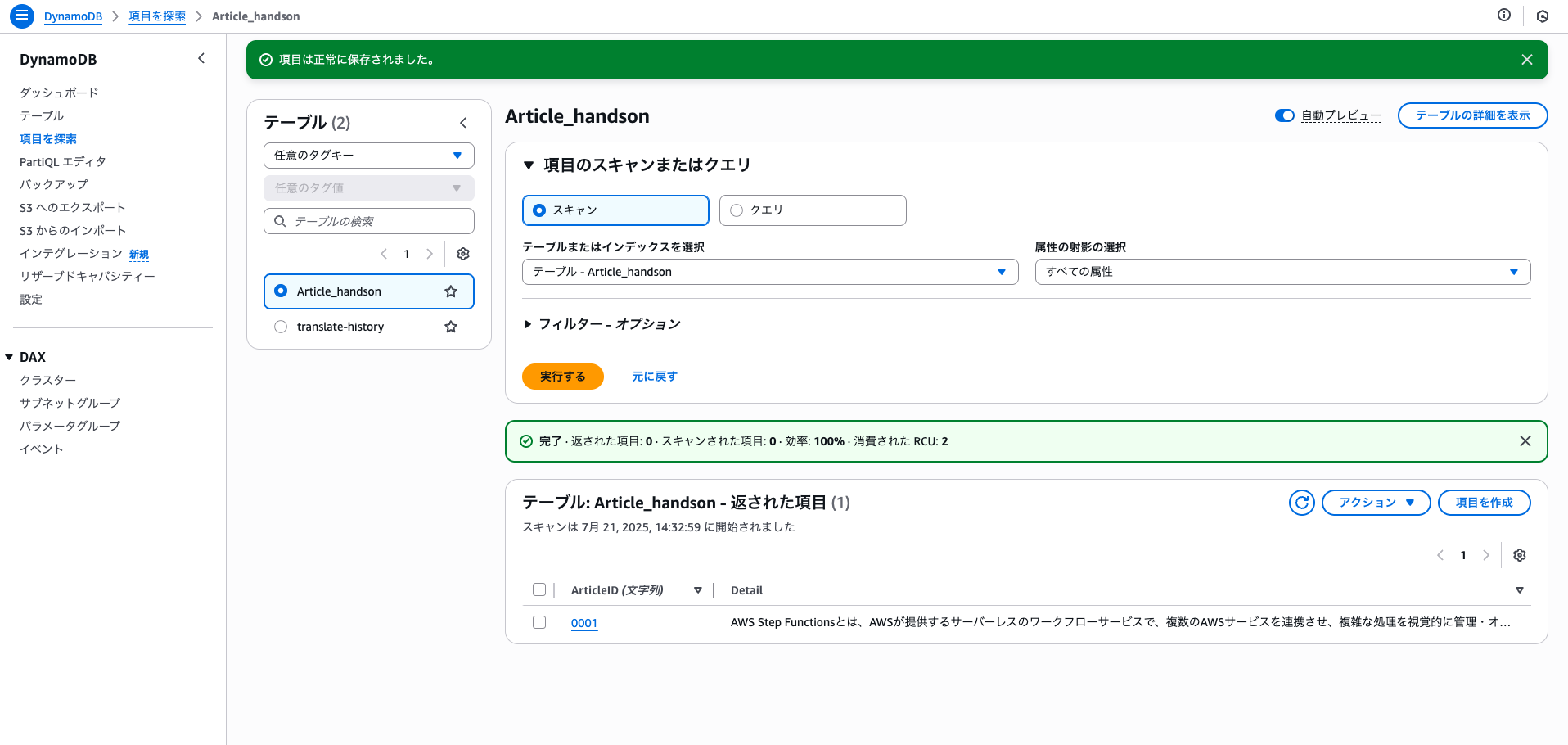This screenshot has height=745, width=1568.
Task: Open イベント in the sidebar
Action: [x=42, y=449]
